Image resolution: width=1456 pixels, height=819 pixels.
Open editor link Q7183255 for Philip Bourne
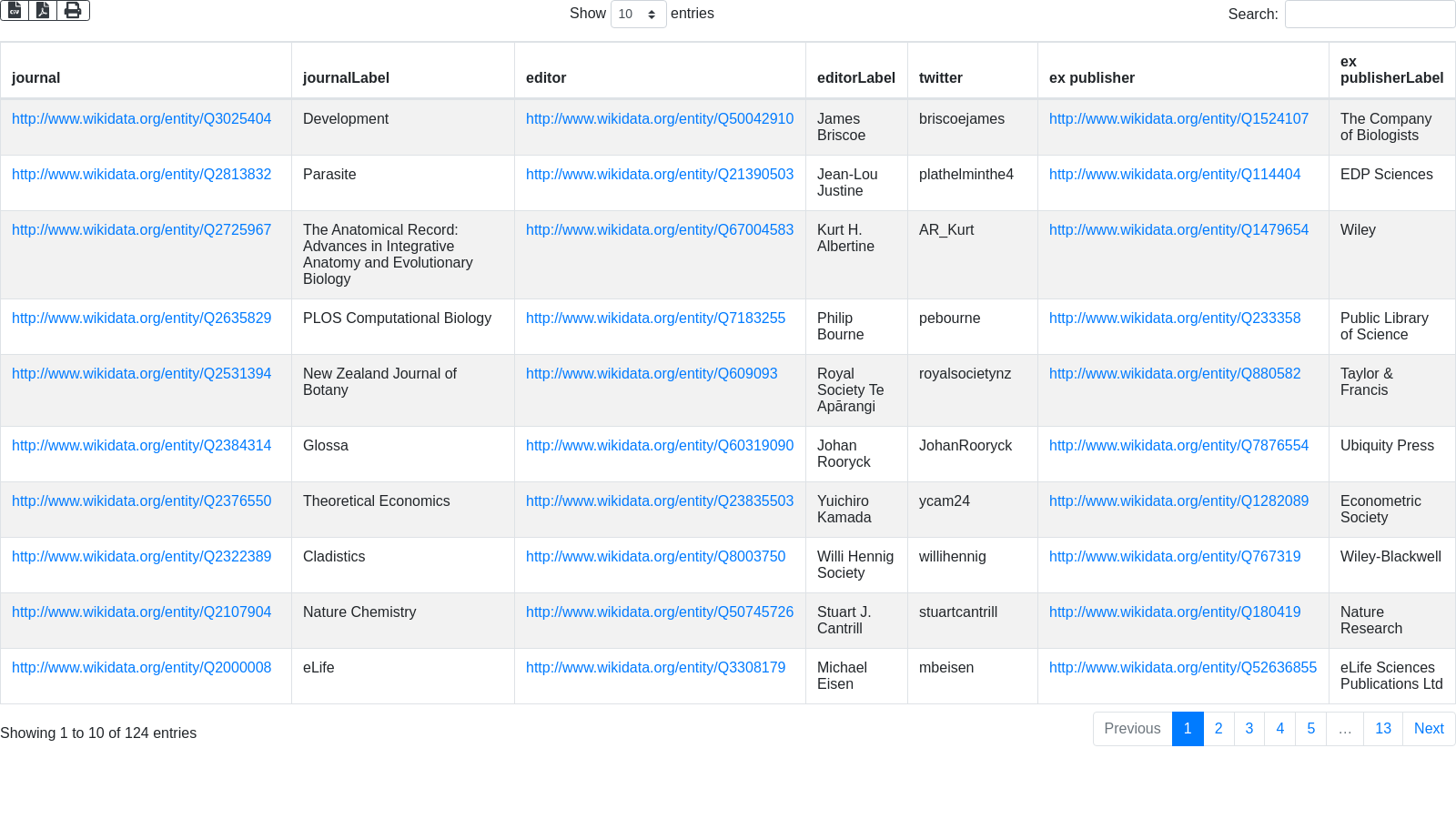coord(655,318)
